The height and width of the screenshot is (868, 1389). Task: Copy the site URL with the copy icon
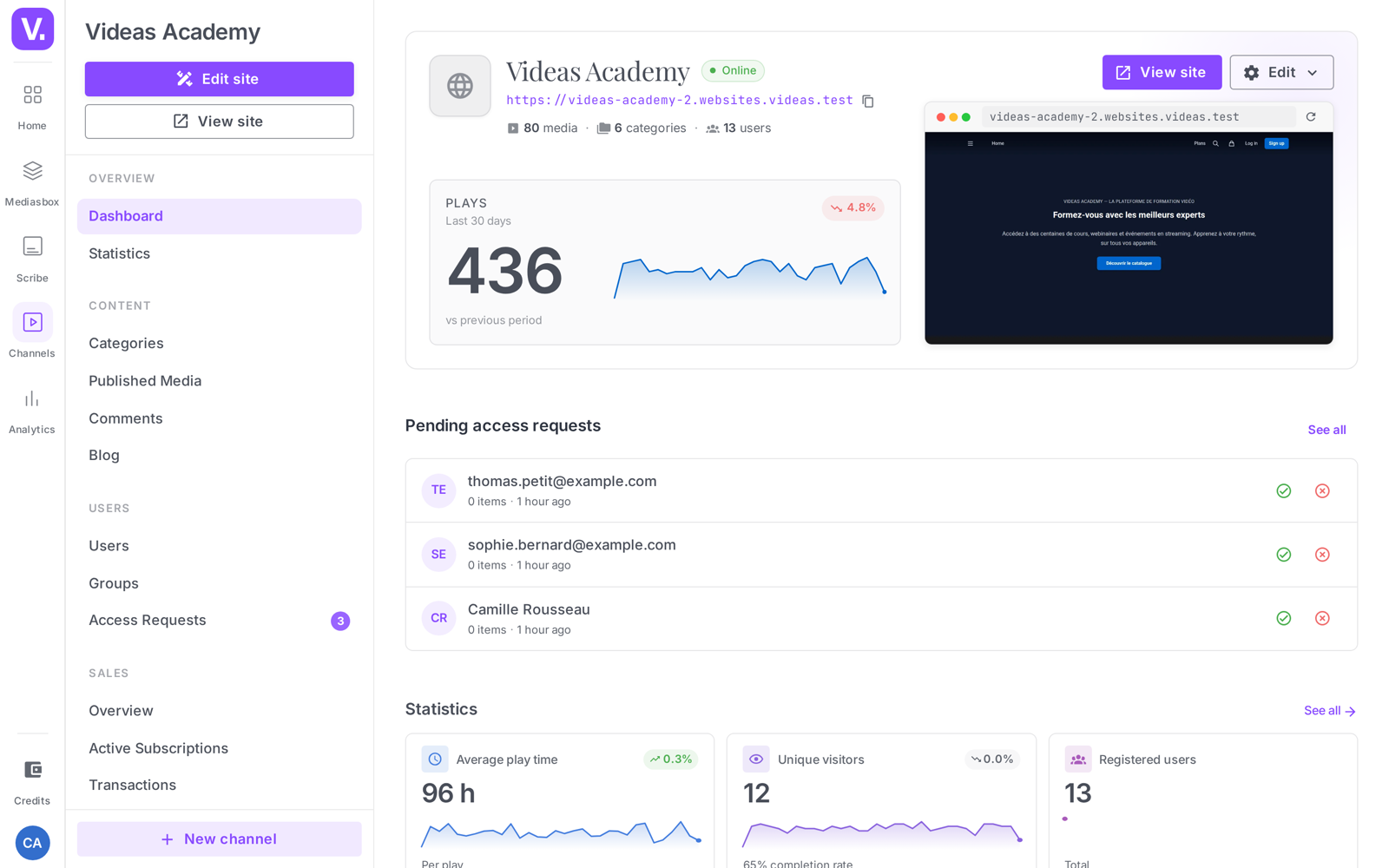point(868,101)
